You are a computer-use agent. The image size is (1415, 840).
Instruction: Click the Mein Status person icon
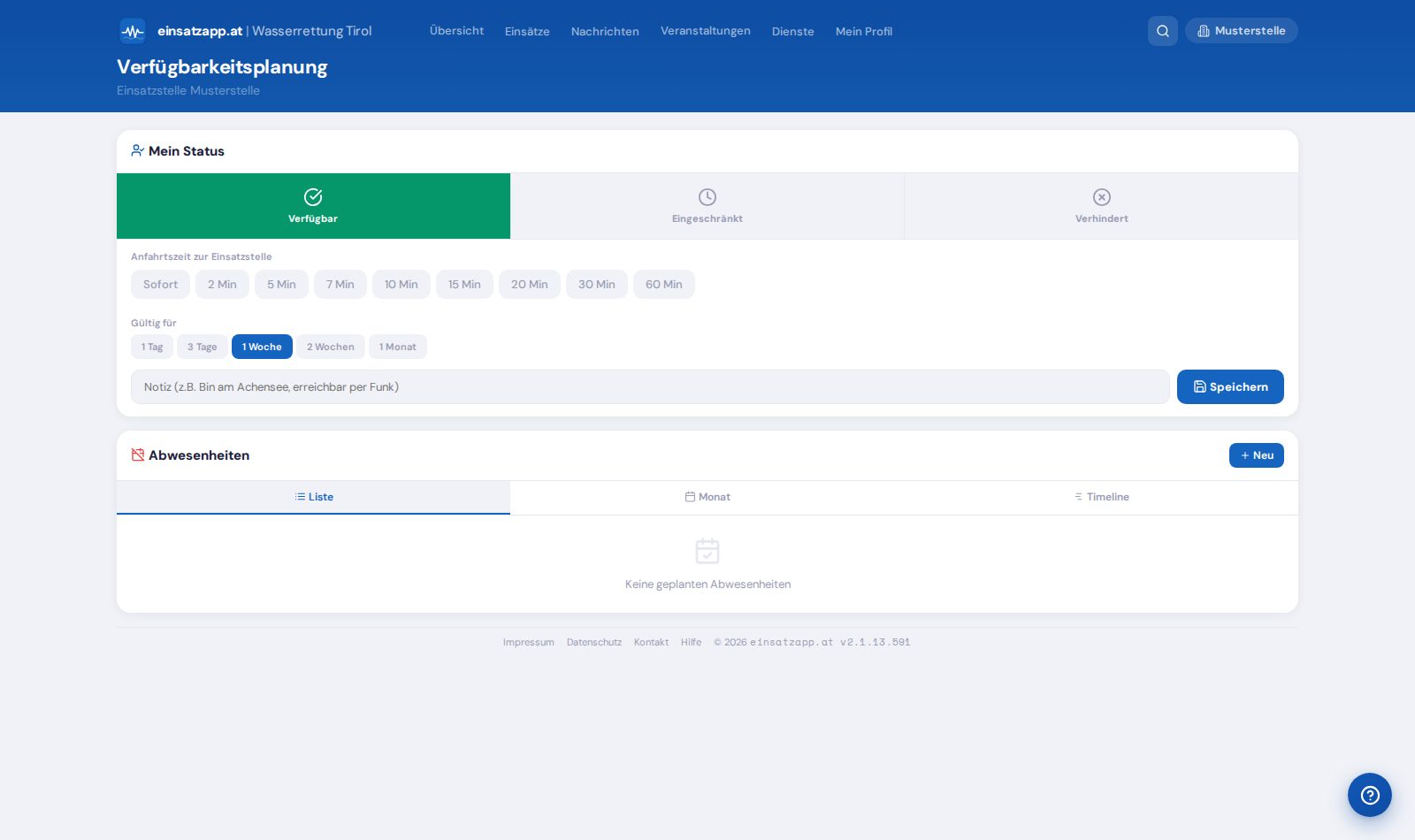[137, 151]
